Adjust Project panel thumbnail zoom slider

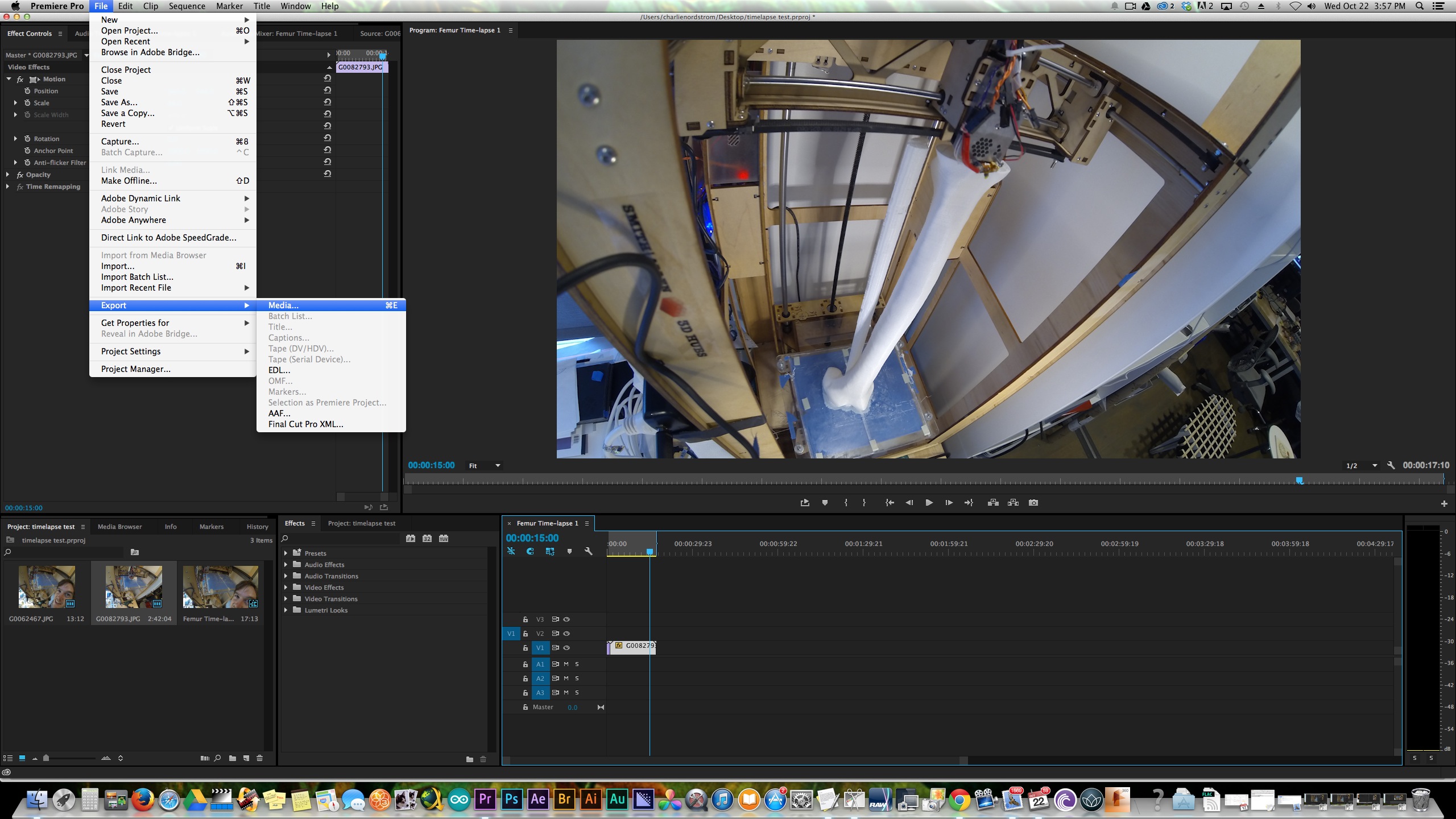click(x=46, y=758)
